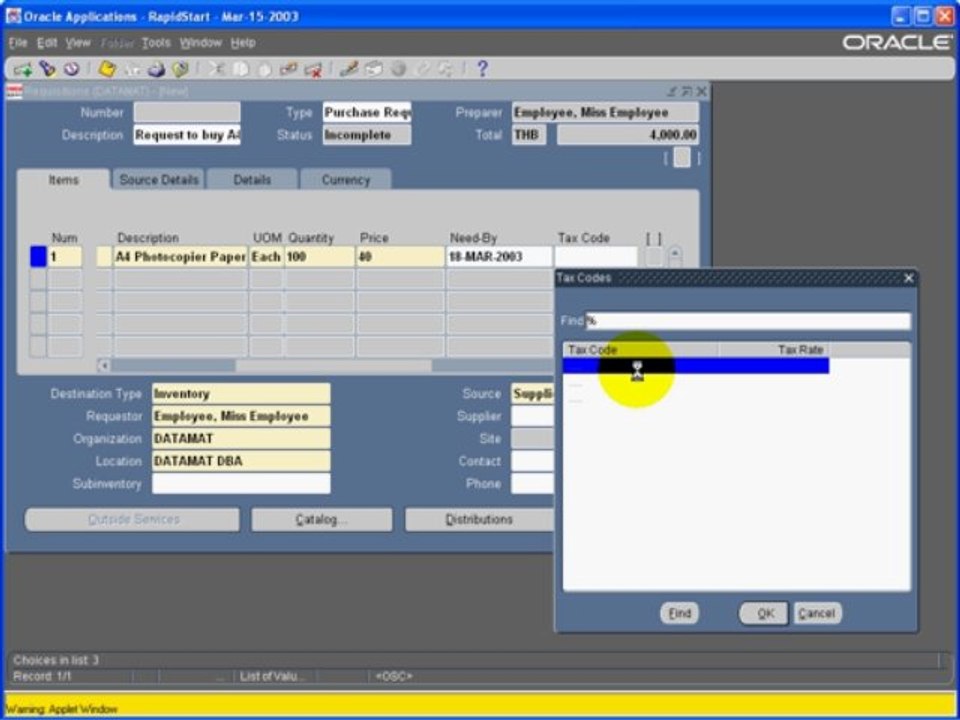The height and width of the screenshot is (720, 960).
Task: Click Find button in Tax Codes dialog
Action: coord(679,613)
